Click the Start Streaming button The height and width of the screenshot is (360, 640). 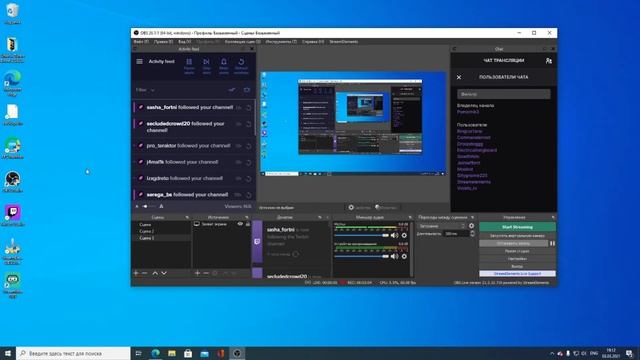tap(517, 227)
